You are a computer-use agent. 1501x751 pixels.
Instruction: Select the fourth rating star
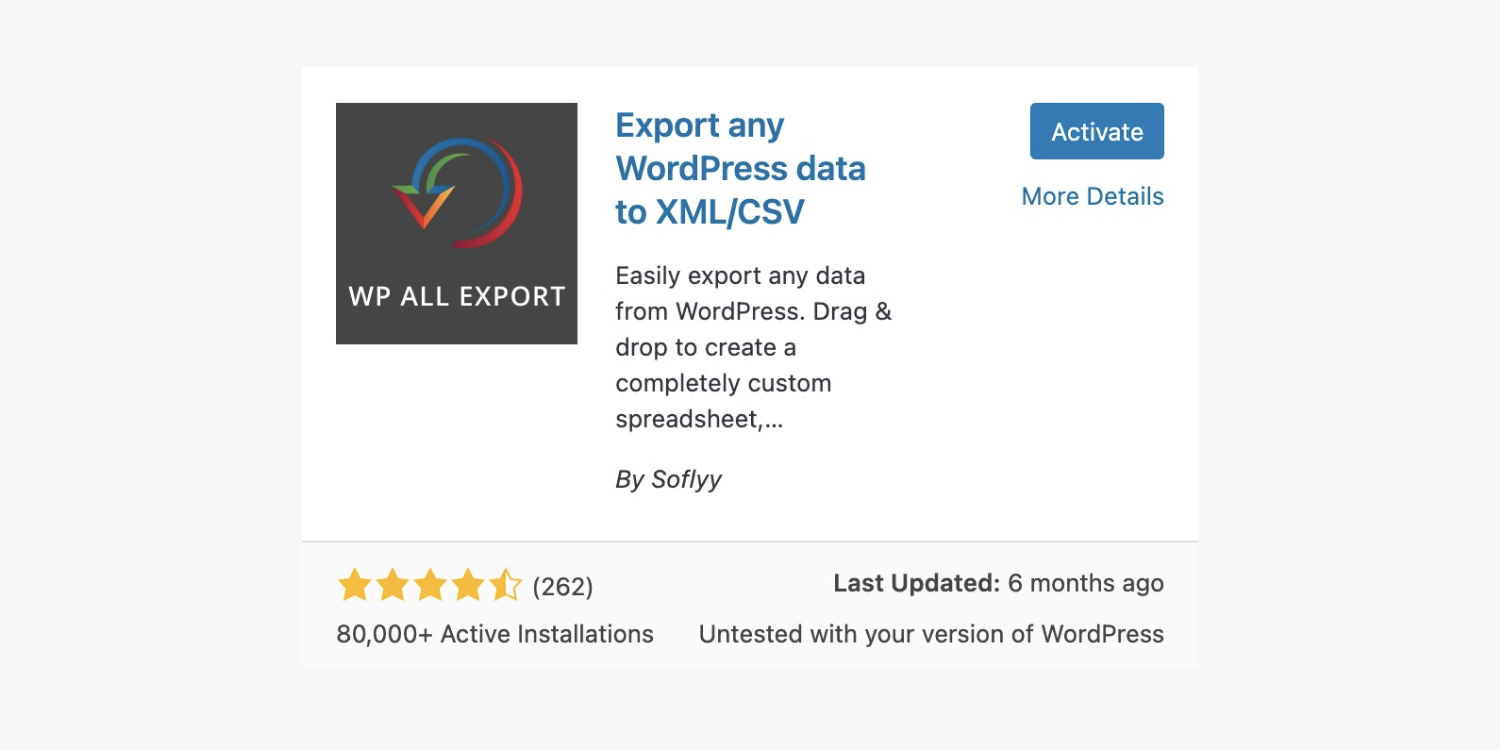pos(467,585)
